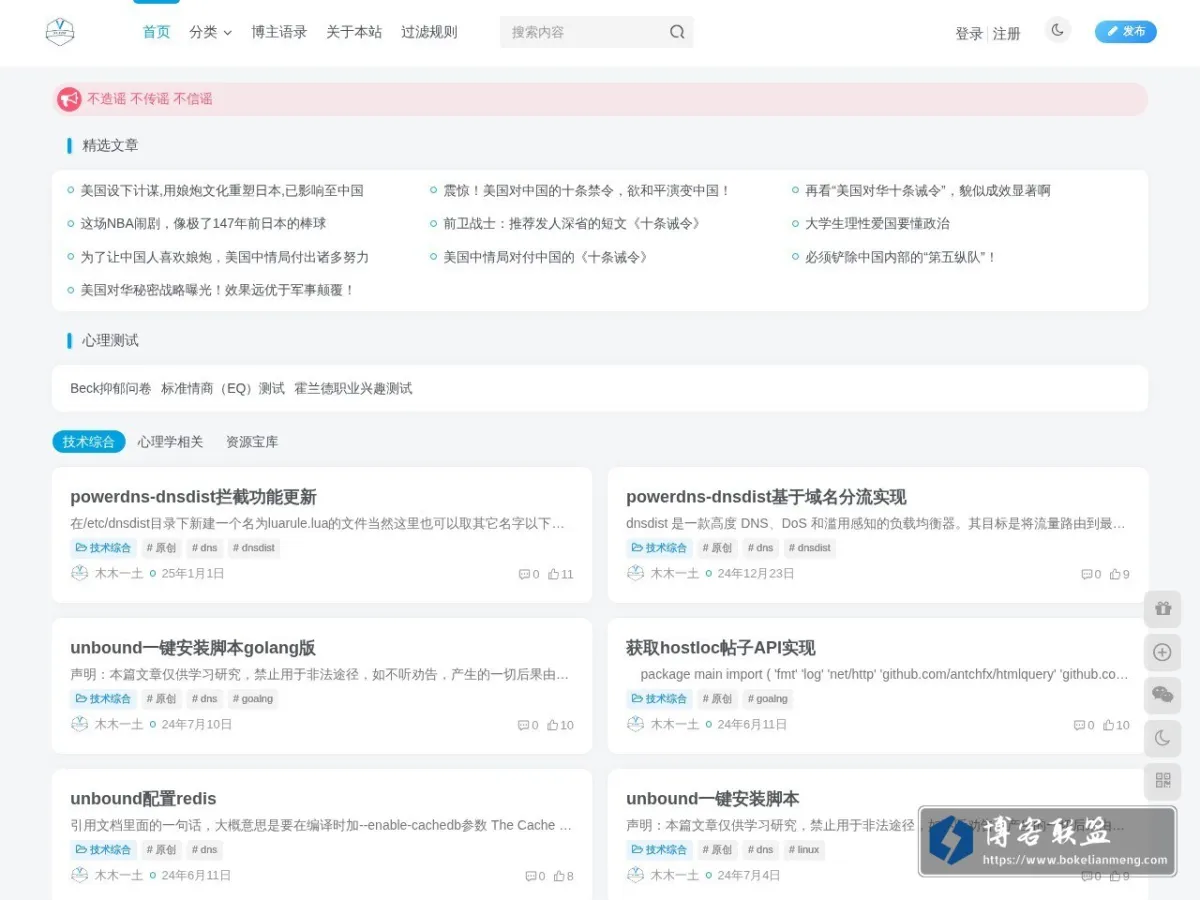Click like icon on unbound配置redis card

pos(559,876)
